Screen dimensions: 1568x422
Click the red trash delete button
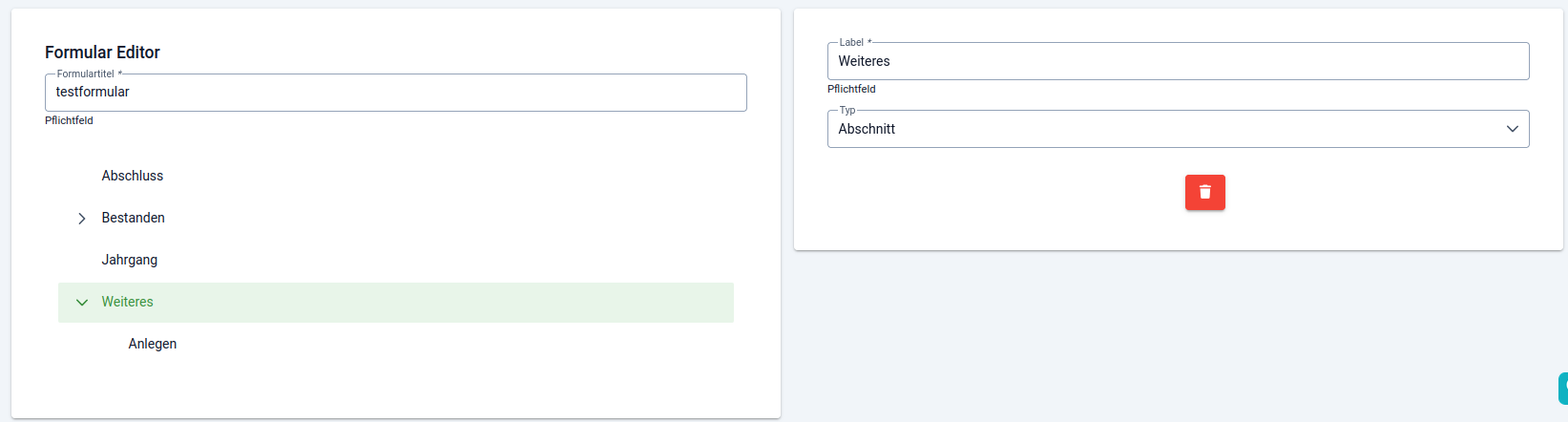point(1204,192)
